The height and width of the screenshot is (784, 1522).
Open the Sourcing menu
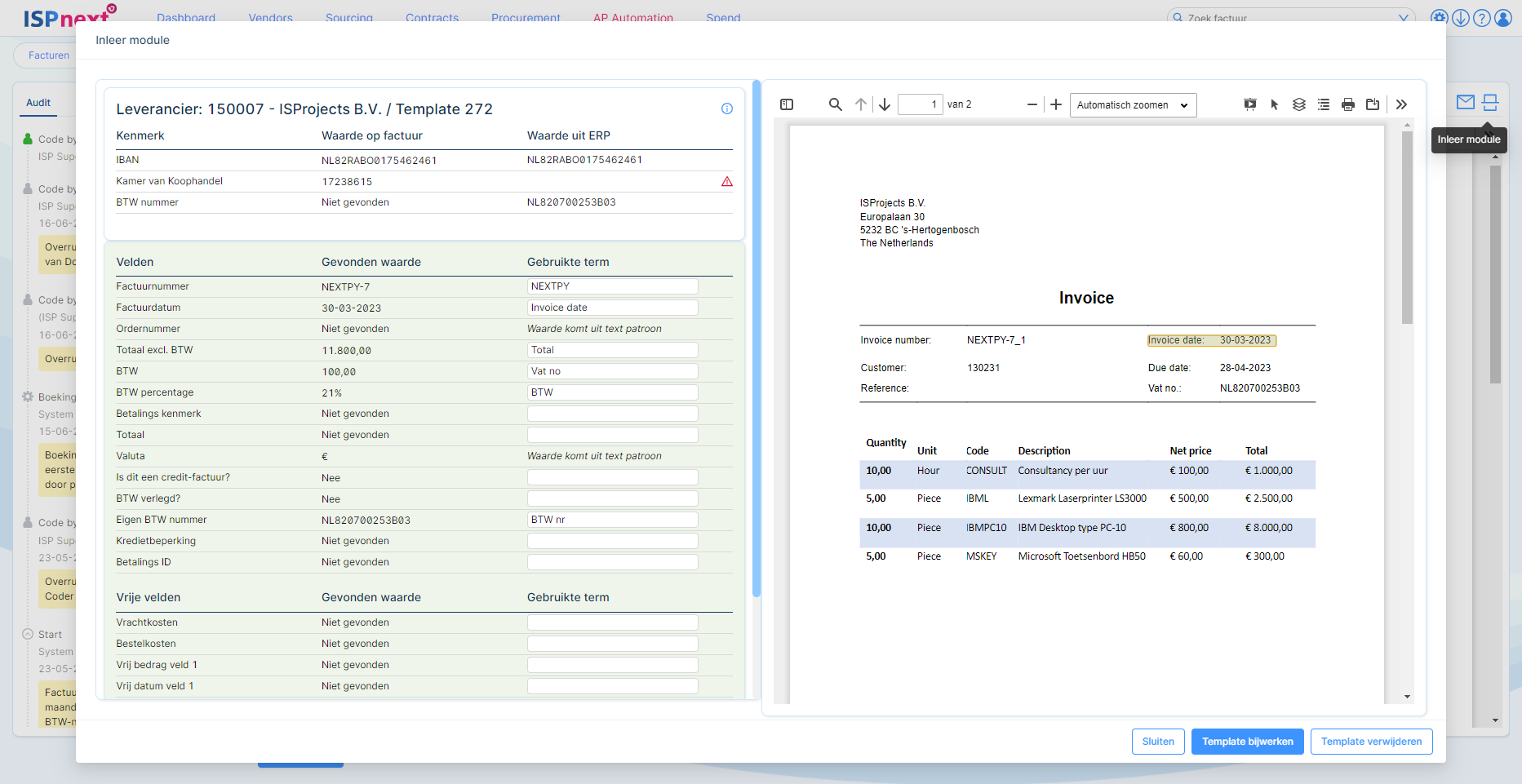(349, 17)
